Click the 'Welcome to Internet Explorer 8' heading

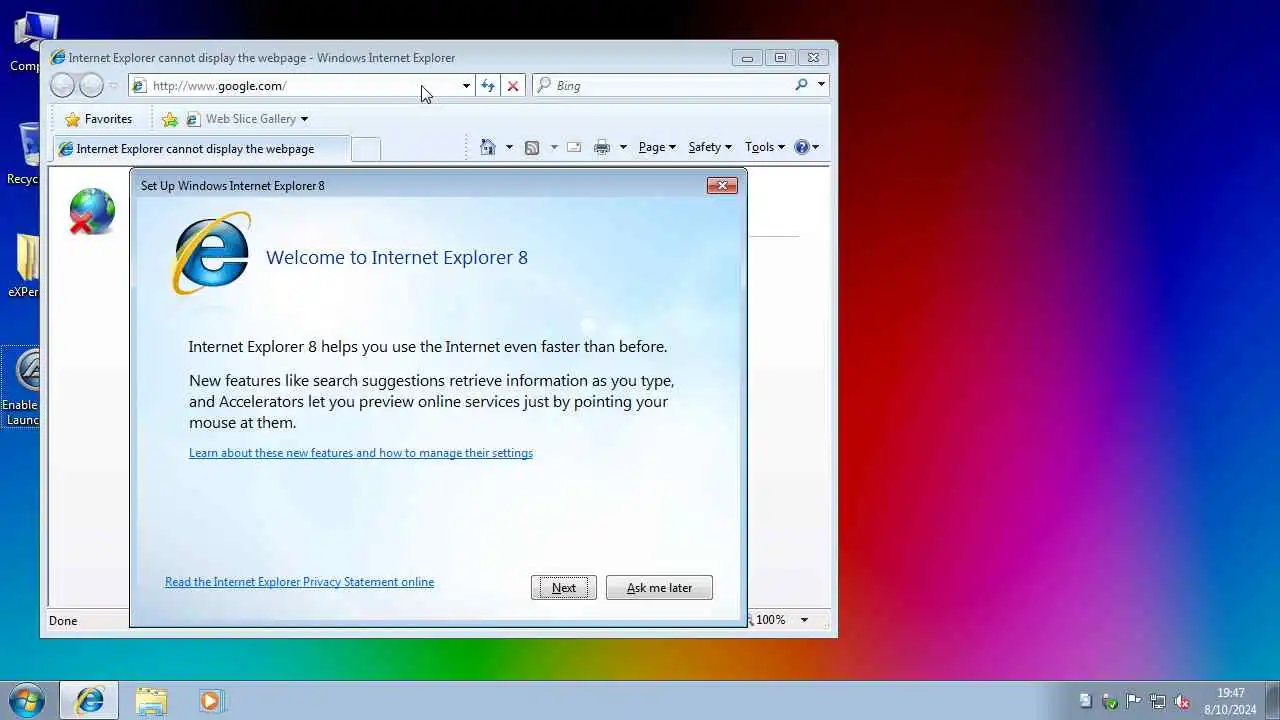[397, 257]
